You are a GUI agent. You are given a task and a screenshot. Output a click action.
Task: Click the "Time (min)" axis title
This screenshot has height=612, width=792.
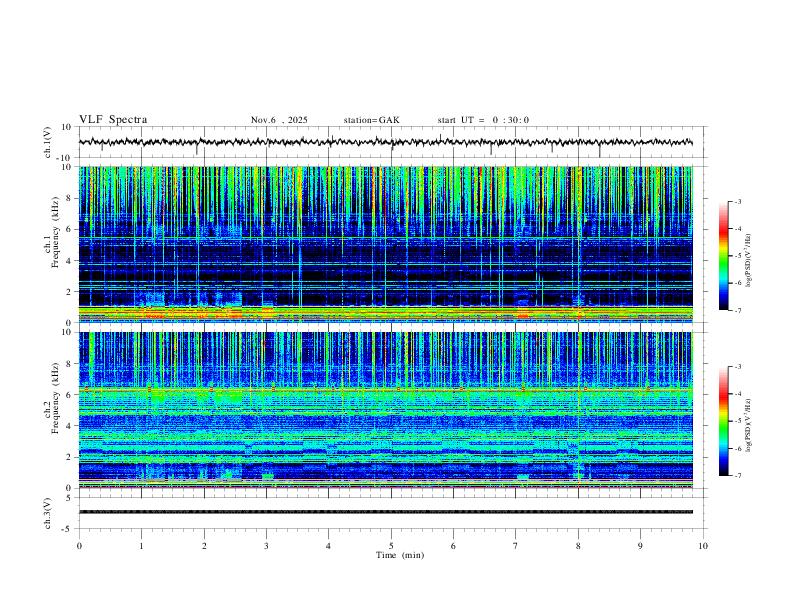tap(400, 555)
